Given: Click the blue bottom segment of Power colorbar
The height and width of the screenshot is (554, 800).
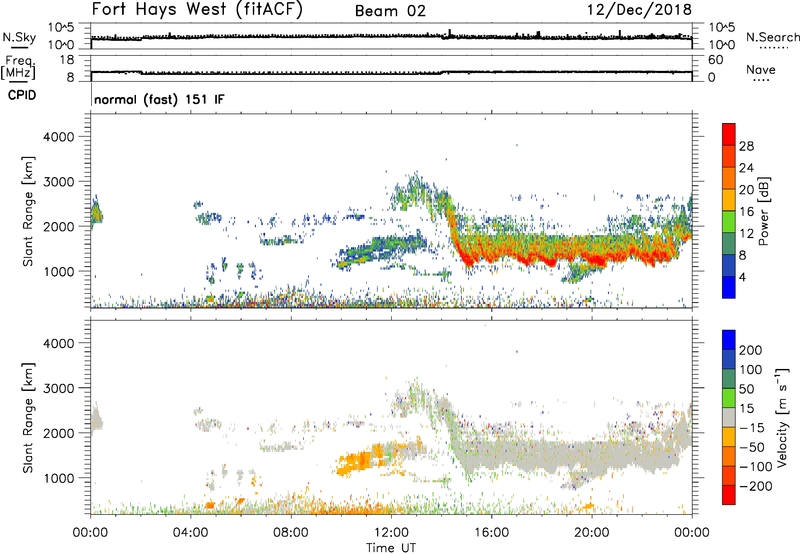Looking at the screenshot, I should point(729,287).
